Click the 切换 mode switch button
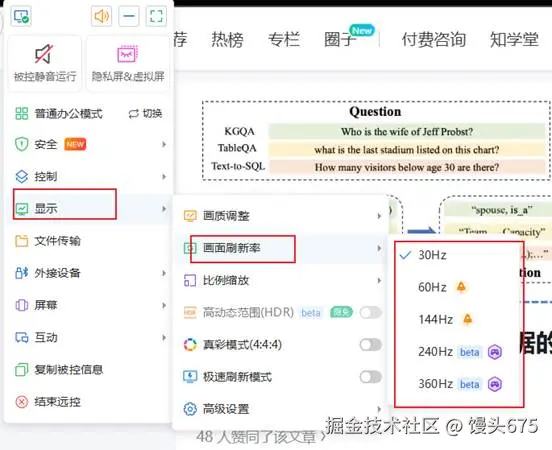The width and height of the screenshot is (552, 450). click(x=145, y=113)
